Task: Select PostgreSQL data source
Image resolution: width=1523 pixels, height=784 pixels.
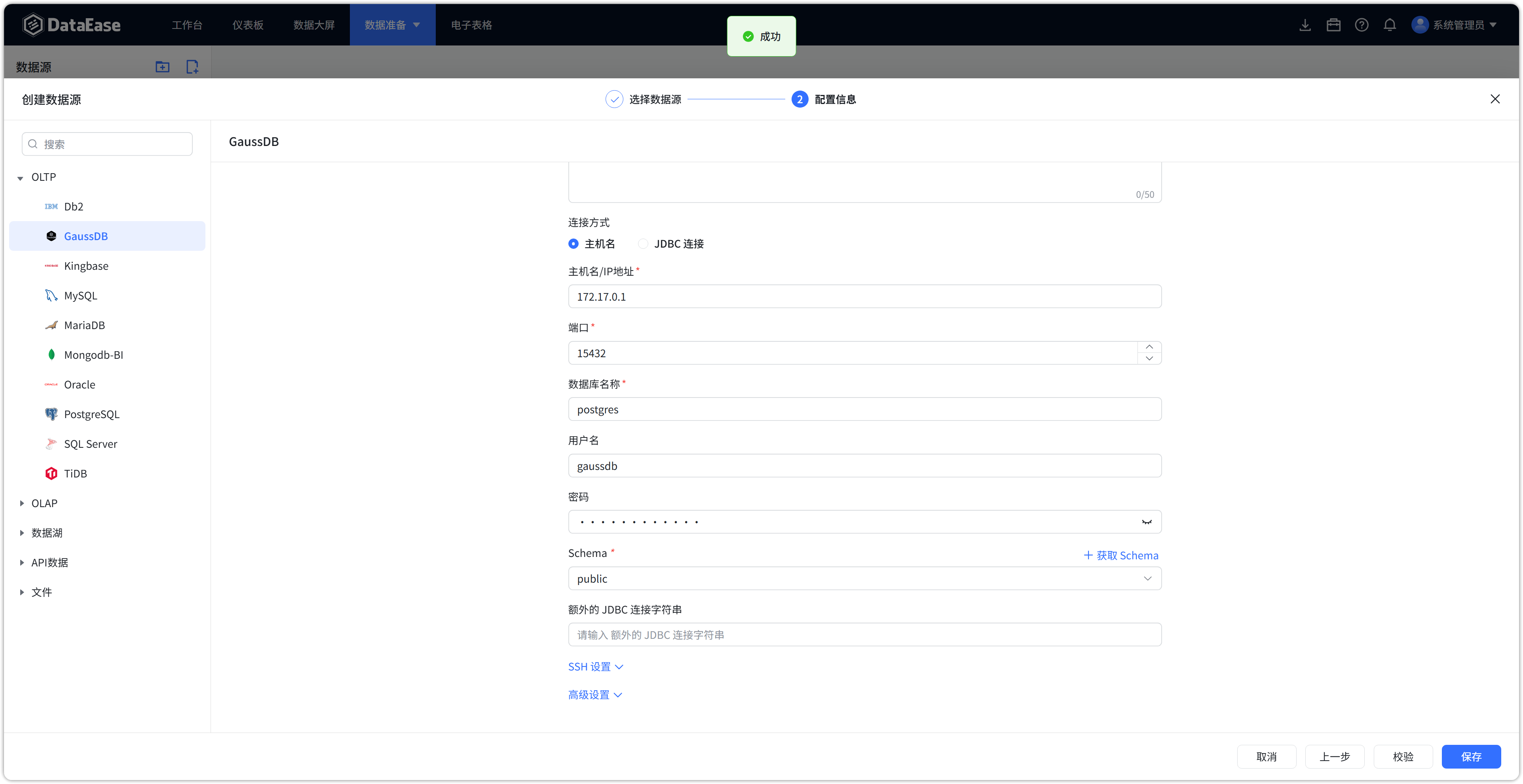Action: click(107, 414)
